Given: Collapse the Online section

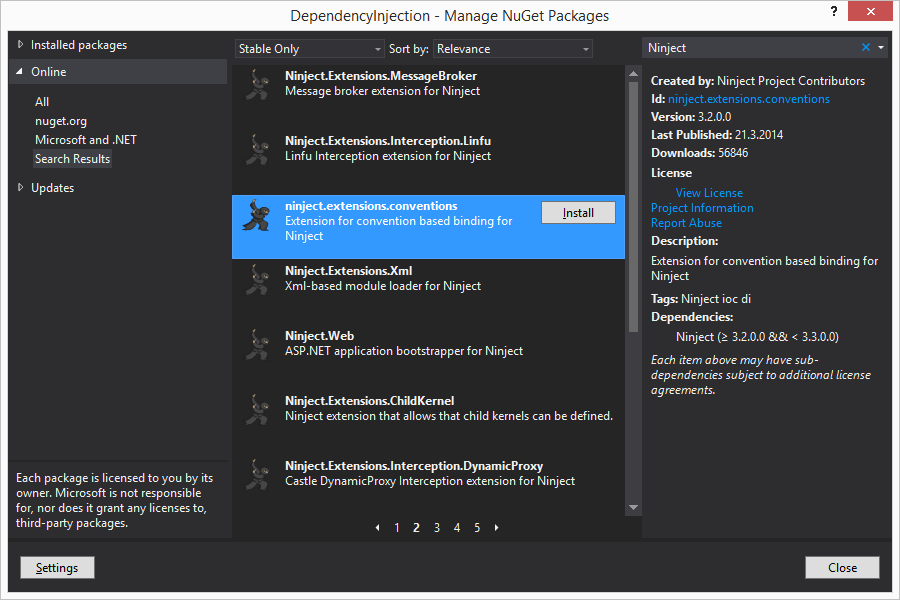Looking at the screenshot, I should [20, 72].
